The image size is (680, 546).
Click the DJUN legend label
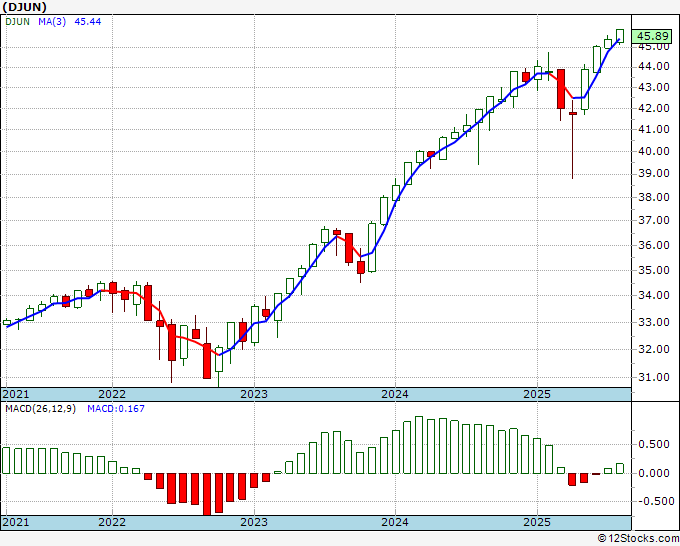[17, 21]
